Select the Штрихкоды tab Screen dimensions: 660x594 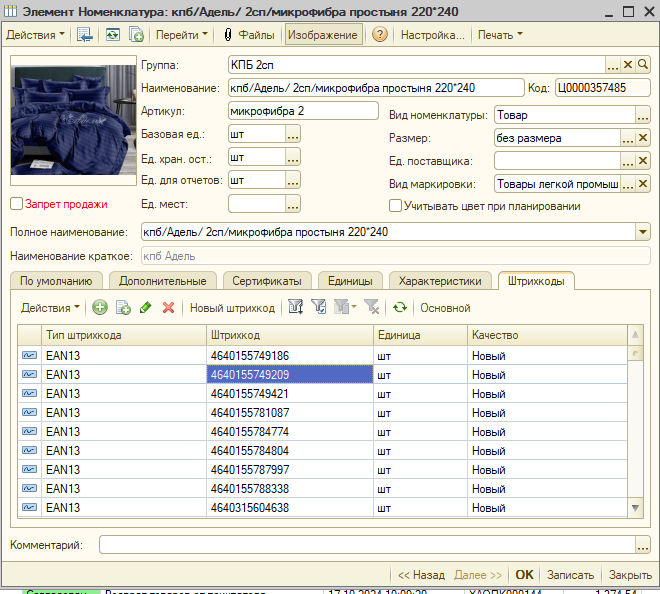click(536, 281)
